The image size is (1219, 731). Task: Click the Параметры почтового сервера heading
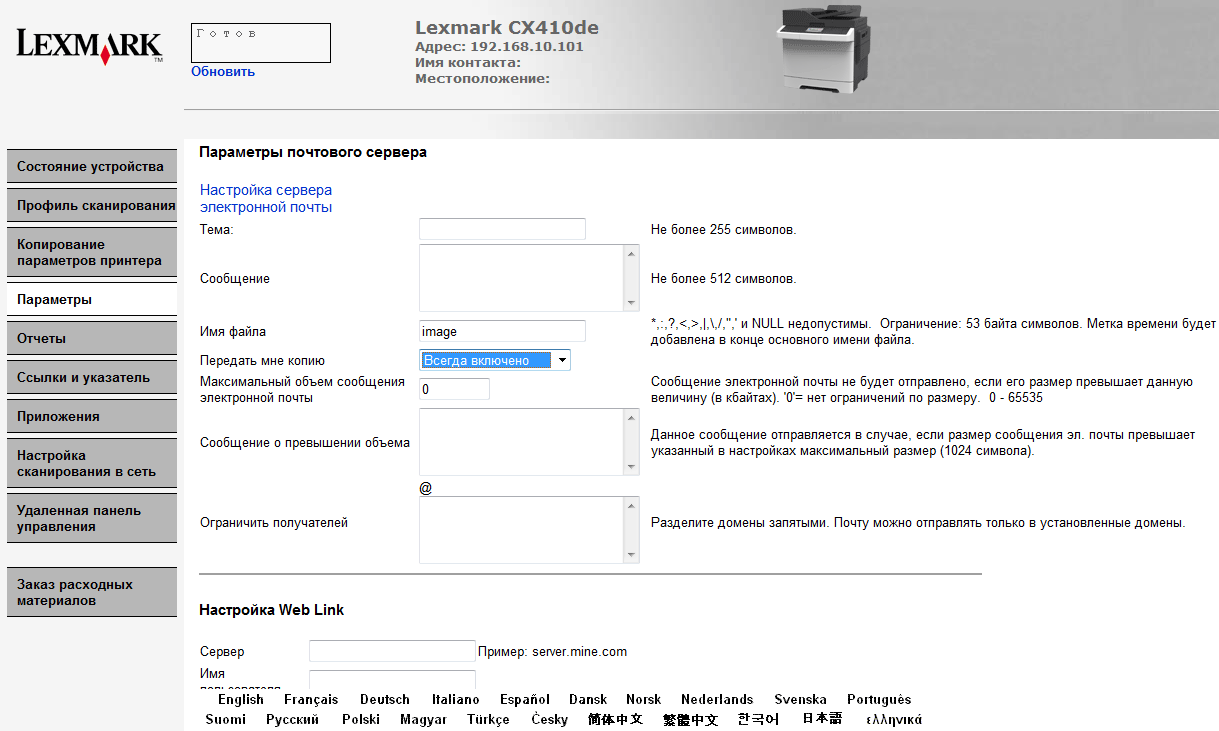coord(313,152)
